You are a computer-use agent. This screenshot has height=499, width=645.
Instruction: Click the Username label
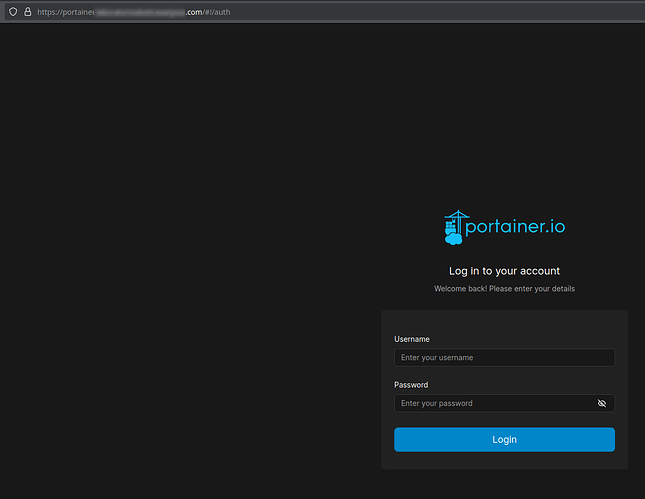click(412, 339)
